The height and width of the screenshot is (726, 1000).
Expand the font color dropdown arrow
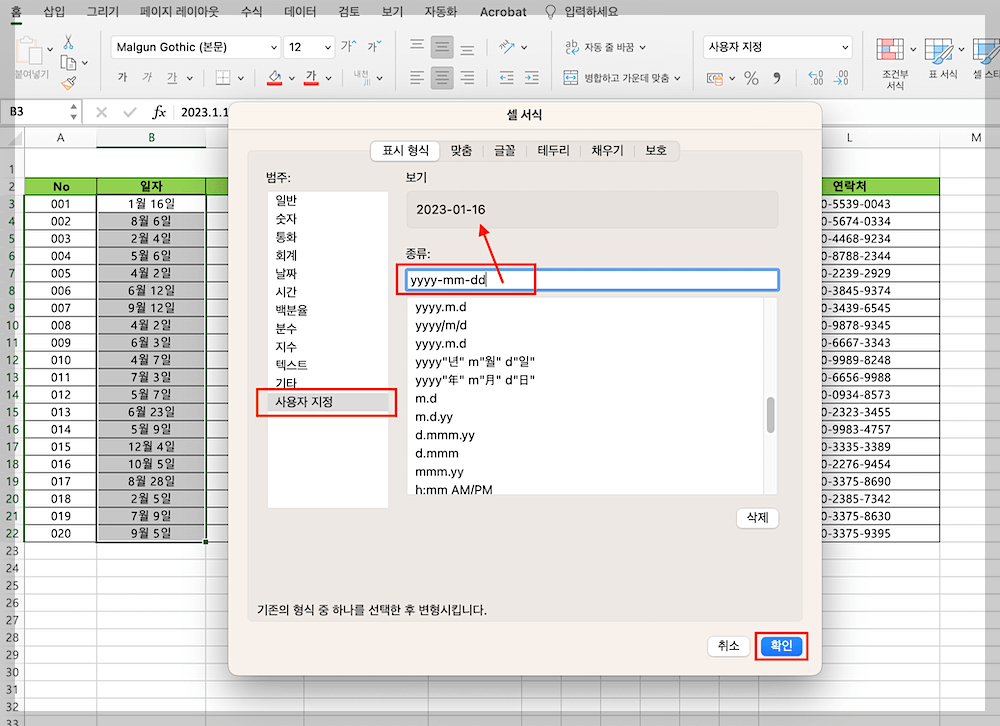(328, 78)
